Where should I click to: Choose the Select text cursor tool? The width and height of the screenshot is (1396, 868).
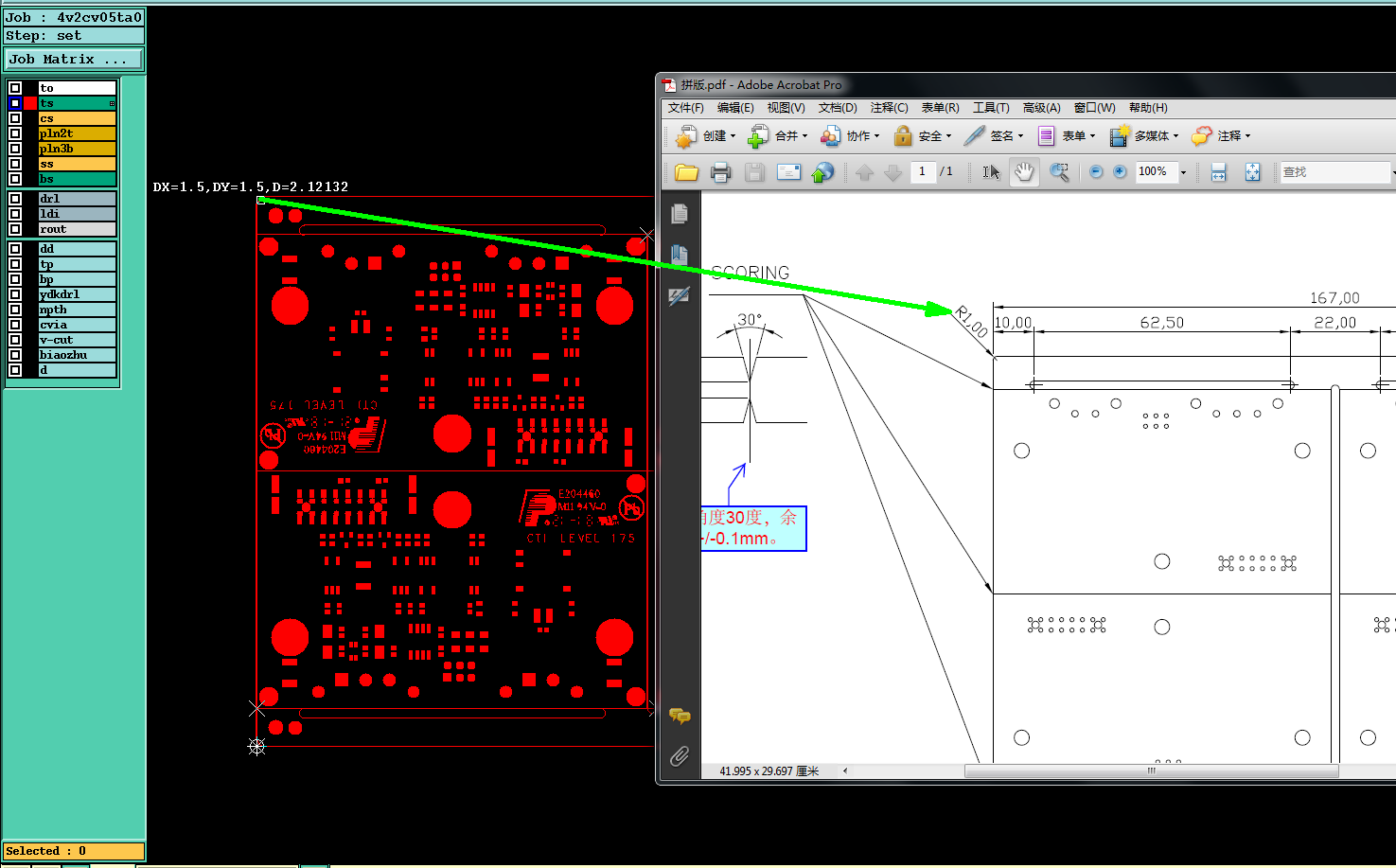click(x=991, y=172)
